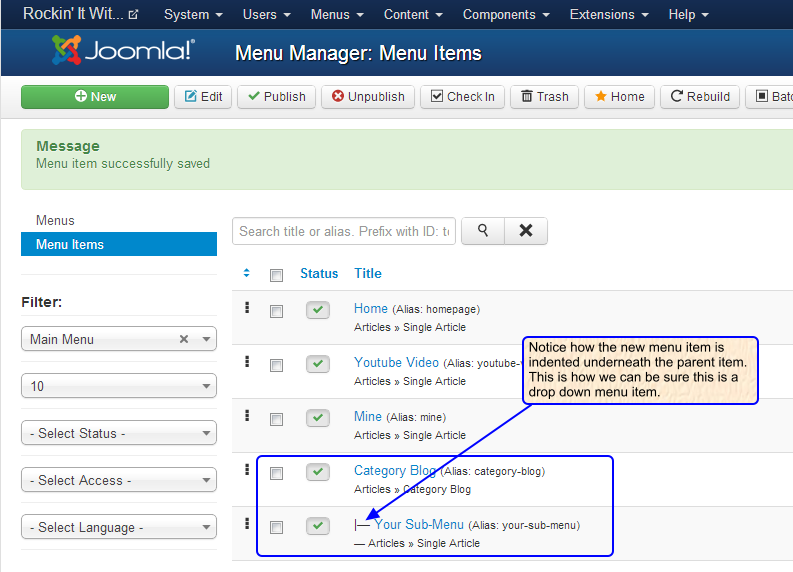Open the Category Blog menu item
Screen dimensions: 793x572
[395, 471]
